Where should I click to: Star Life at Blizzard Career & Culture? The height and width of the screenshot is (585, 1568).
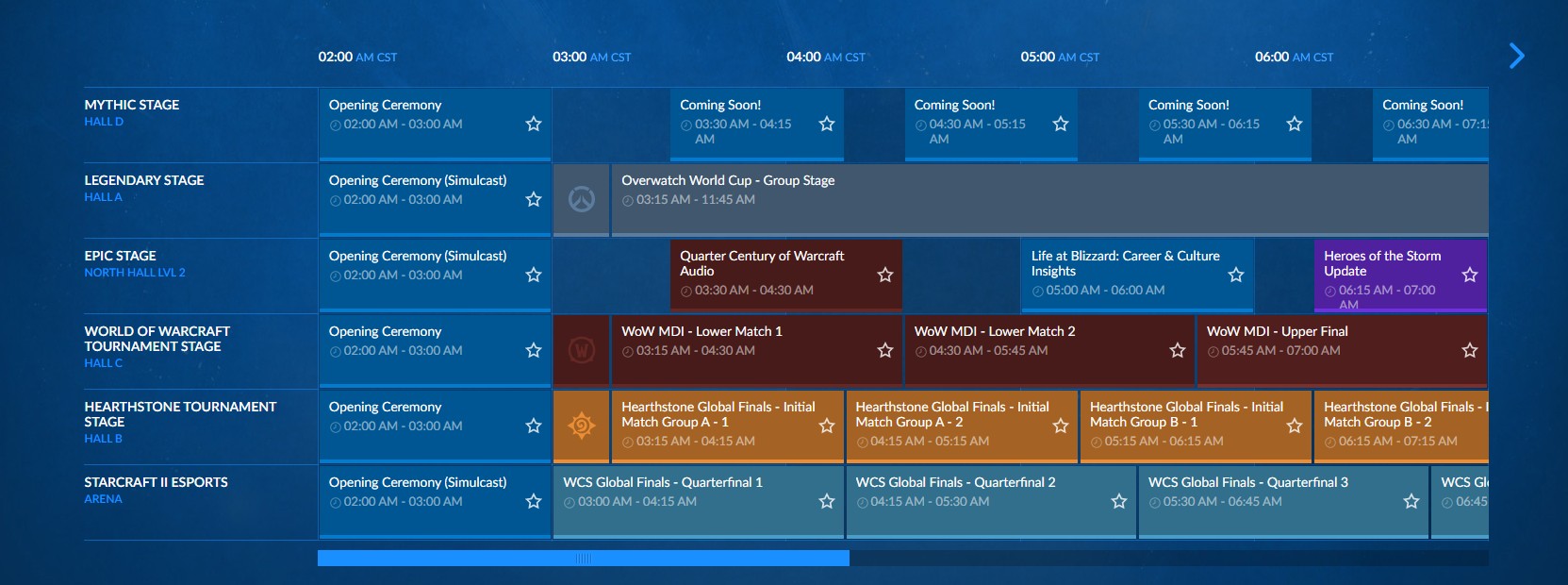coord(1236,275)
